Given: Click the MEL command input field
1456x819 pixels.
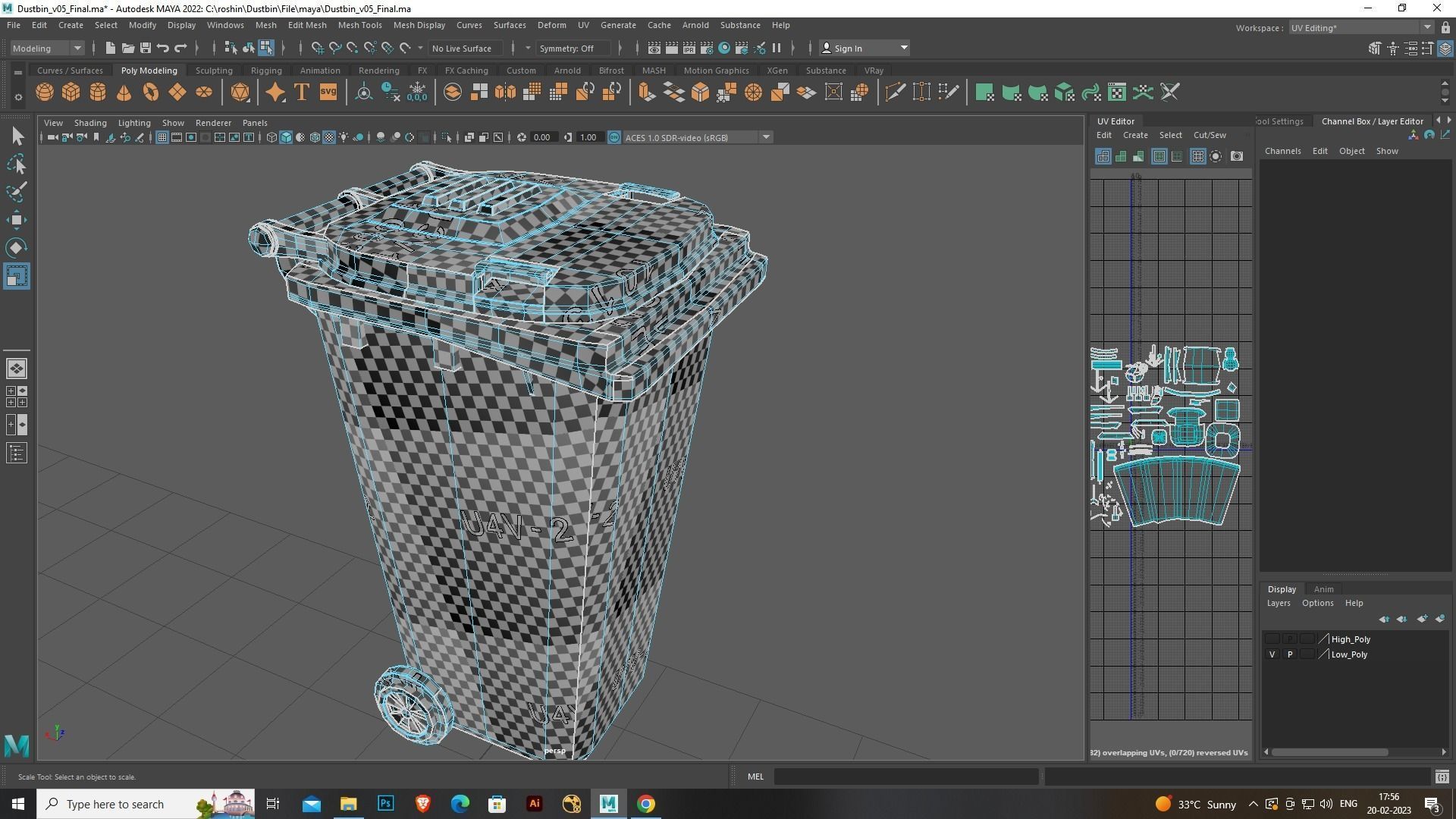Looking at the screenshot, I should coord(906,777).
